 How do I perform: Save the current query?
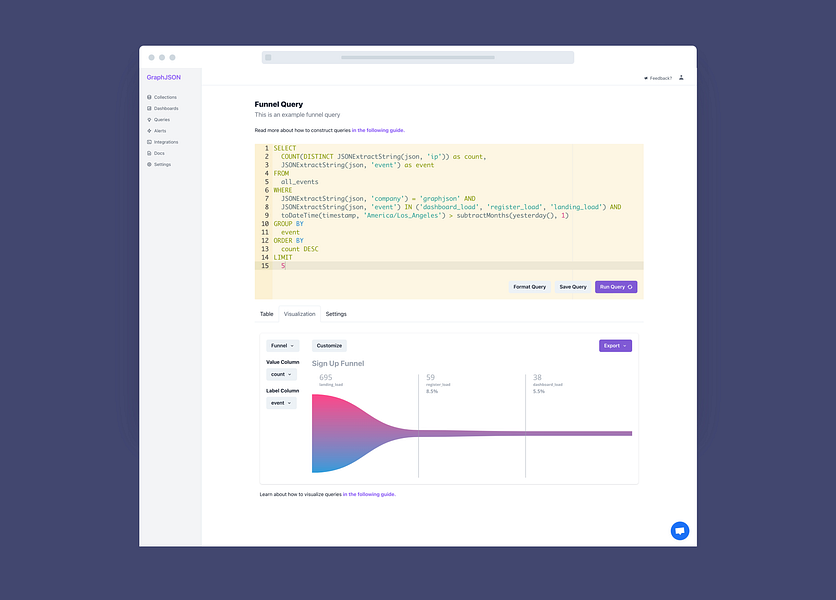572,286
